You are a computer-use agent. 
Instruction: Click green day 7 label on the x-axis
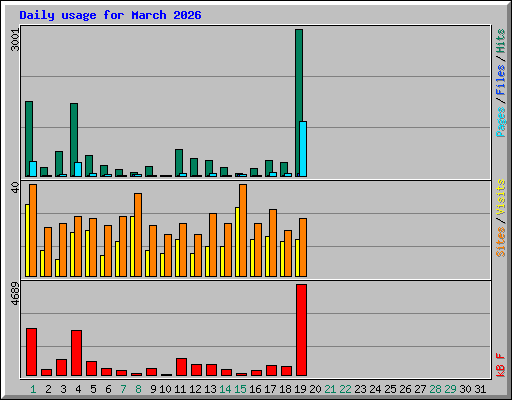(x=123, y=389)
